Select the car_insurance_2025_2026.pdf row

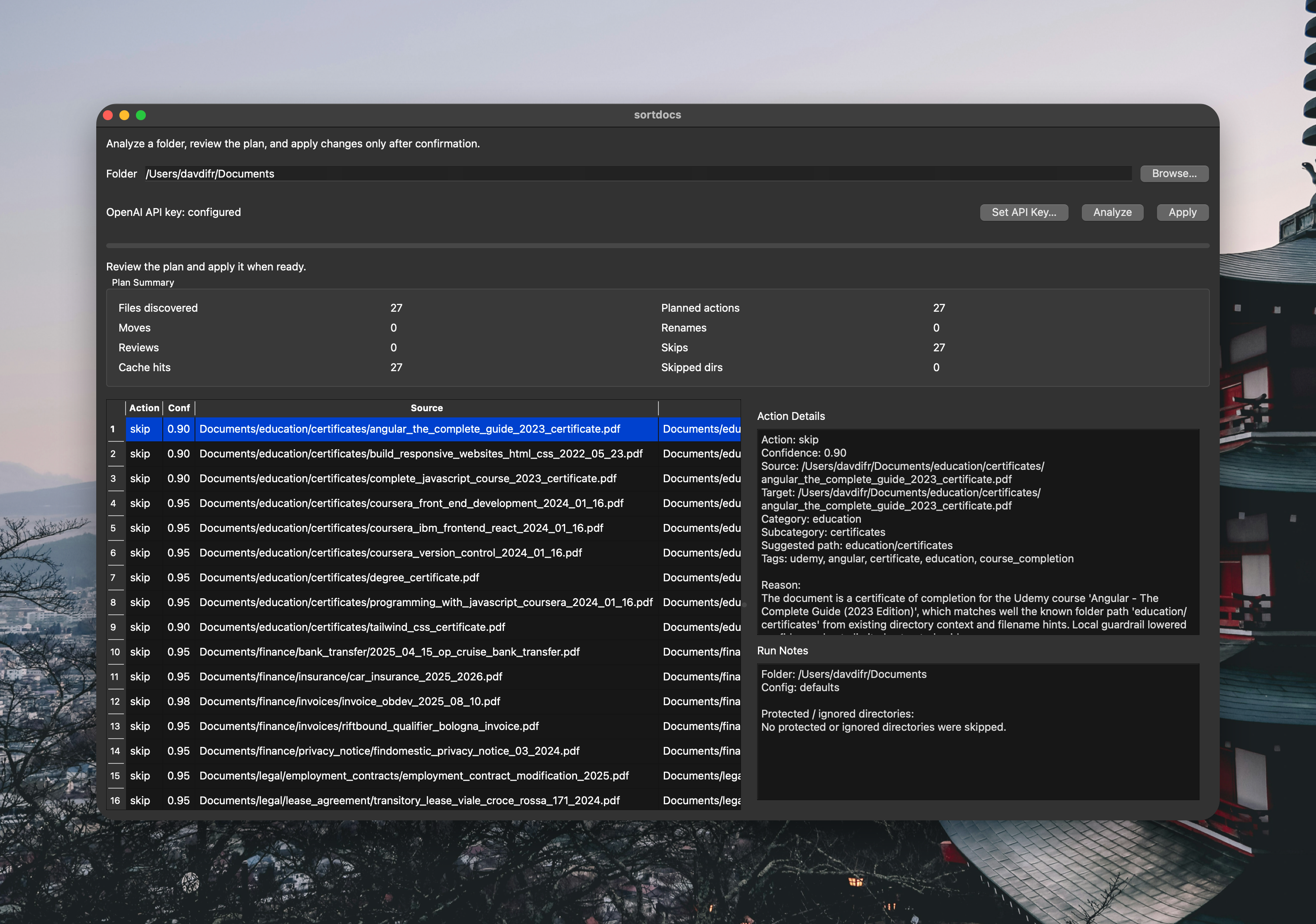tap(351, 677)
